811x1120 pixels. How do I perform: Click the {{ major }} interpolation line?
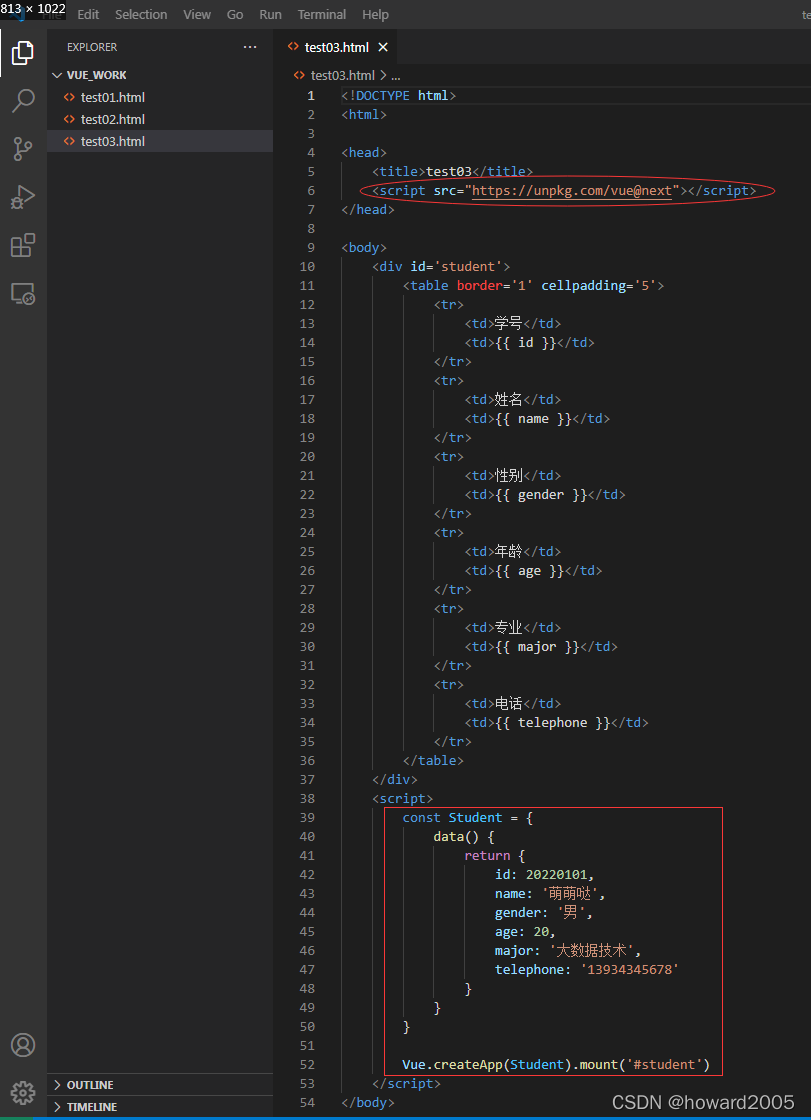pos(541,647)
